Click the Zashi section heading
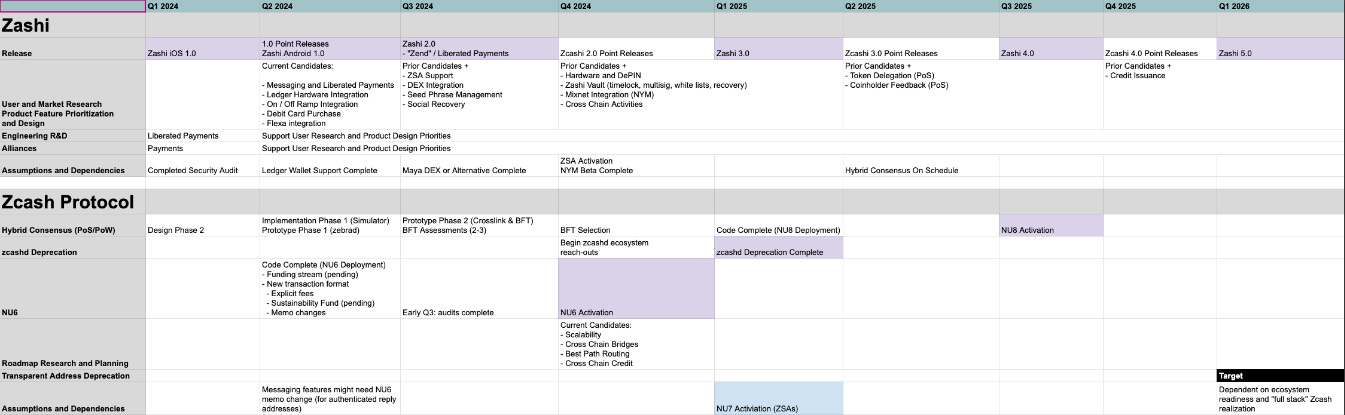The width and height of the screenshot is (1345, 415). (73, 25)
